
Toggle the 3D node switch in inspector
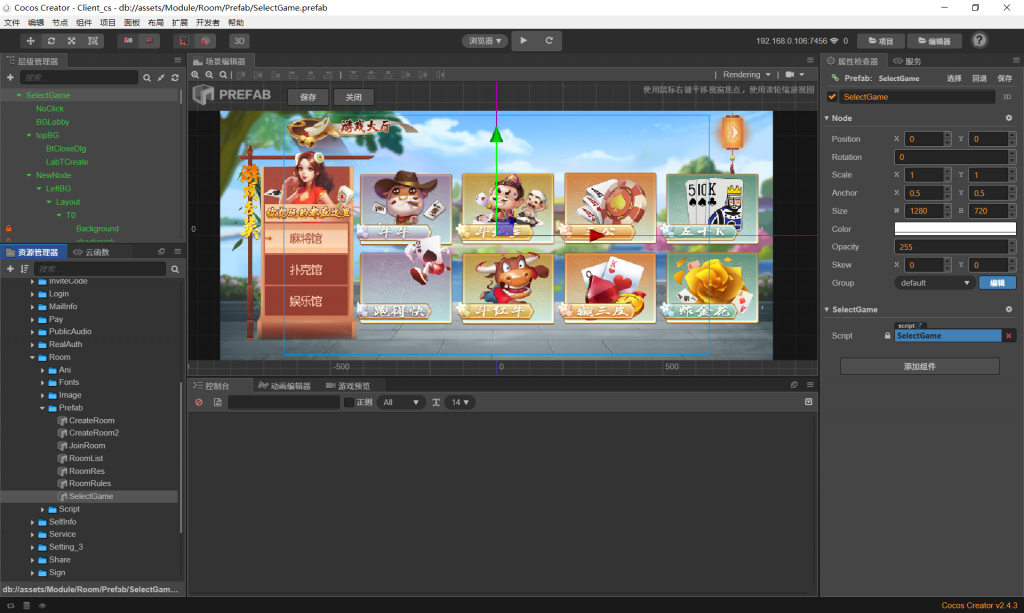click(x=1007, y=97)
